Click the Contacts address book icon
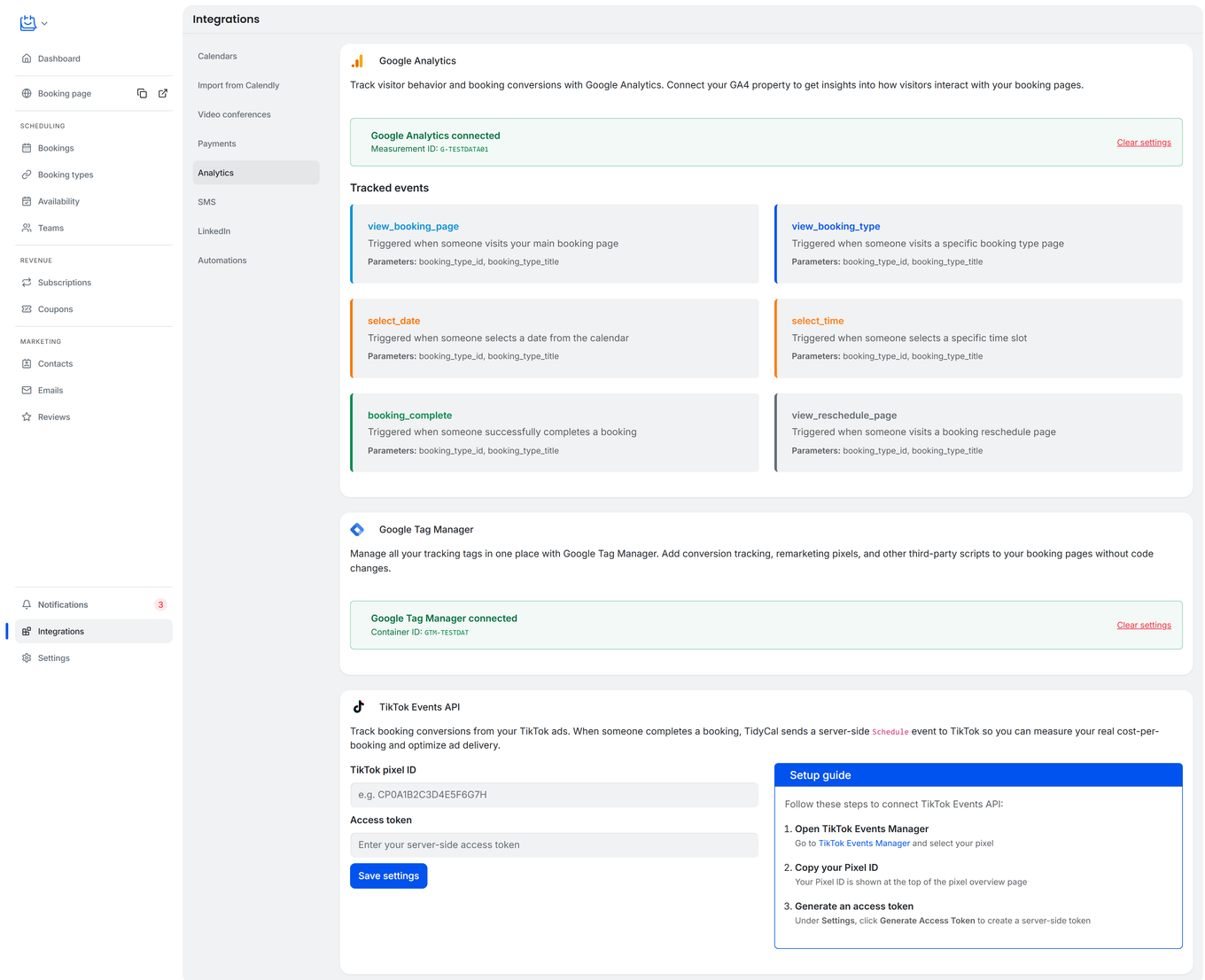Image resolution: width=1205 pixels, height=980 pixels. [27, 363]
